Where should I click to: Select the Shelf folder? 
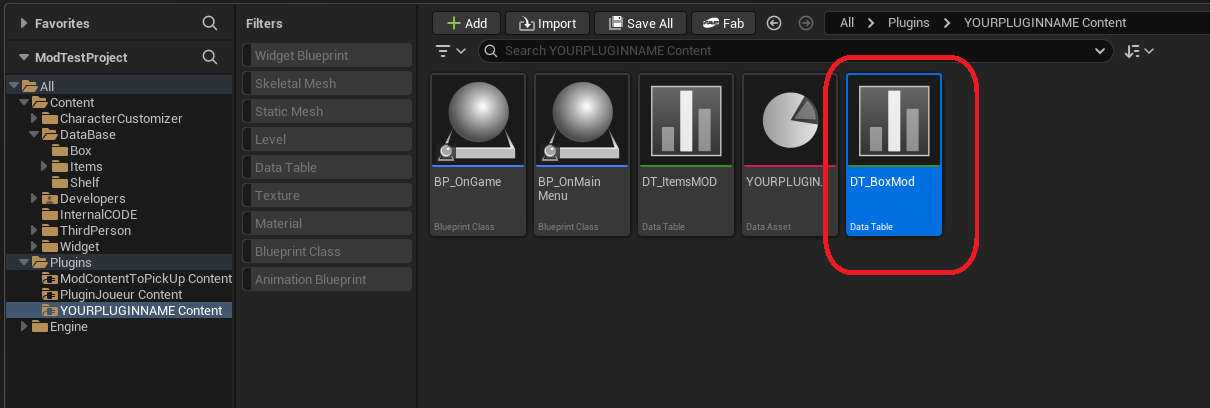click(x=76, y=183)
